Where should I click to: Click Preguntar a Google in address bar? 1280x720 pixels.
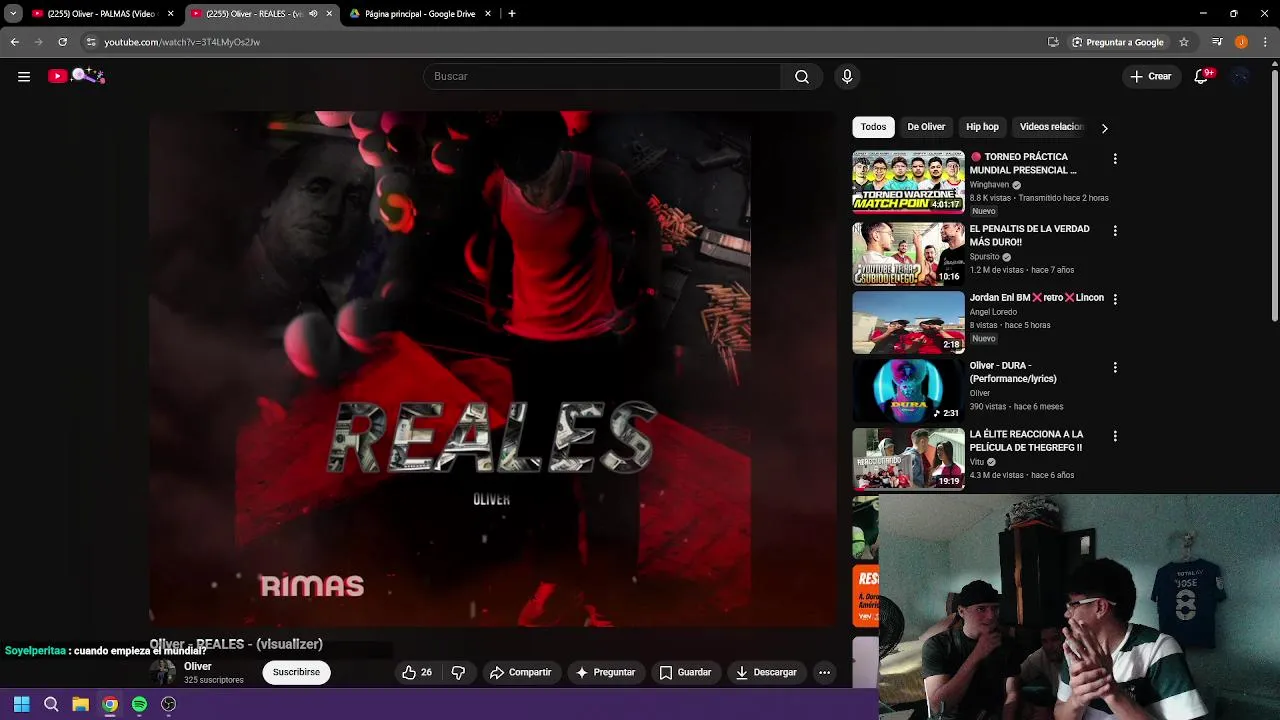point(1117,42)
